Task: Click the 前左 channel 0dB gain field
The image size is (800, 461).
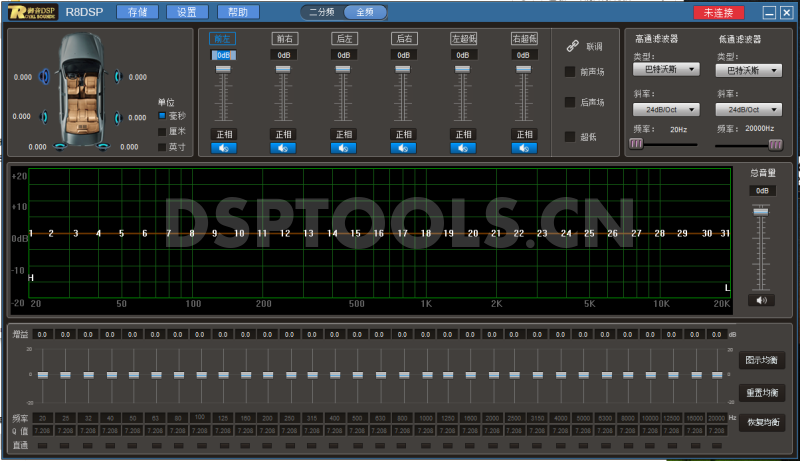Action: pos(223,55)
